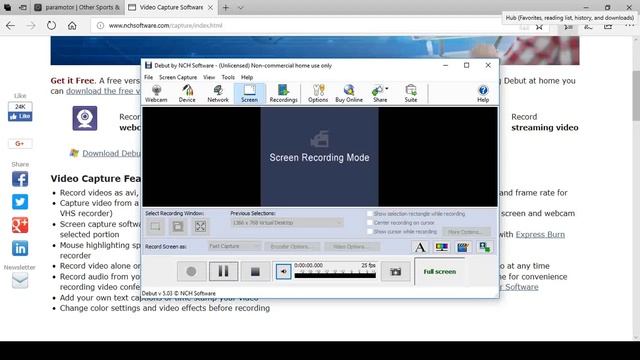
Task: Take snapshot with camera button
Action: (x=395, y=271)
